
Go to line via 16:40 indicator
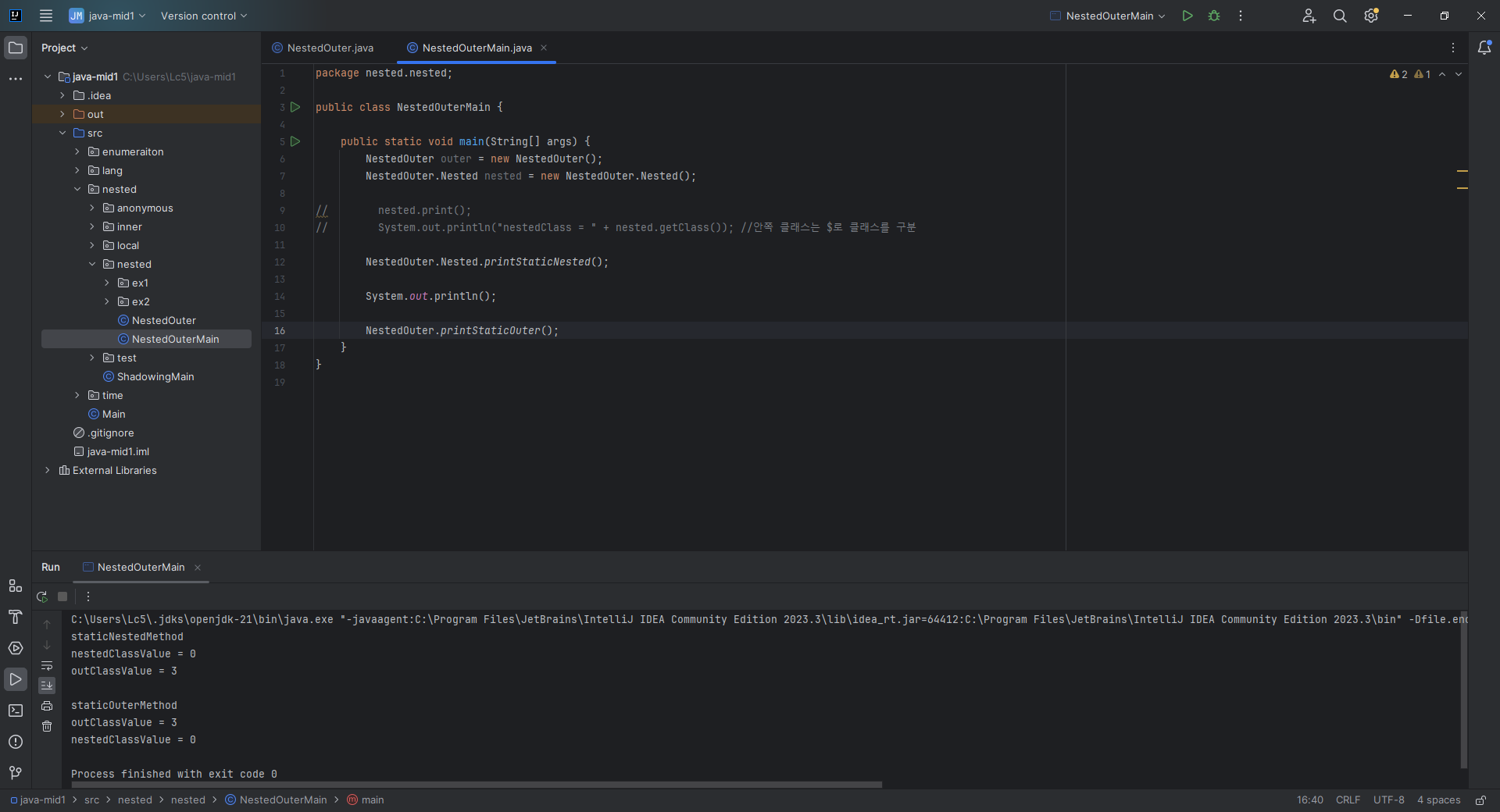point(1310,800)
